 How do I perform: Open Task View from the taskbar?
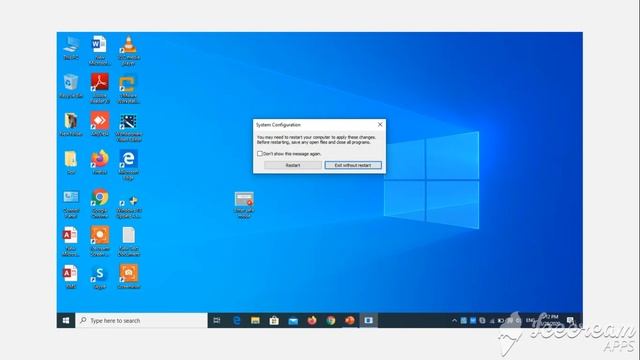point(217,320)
